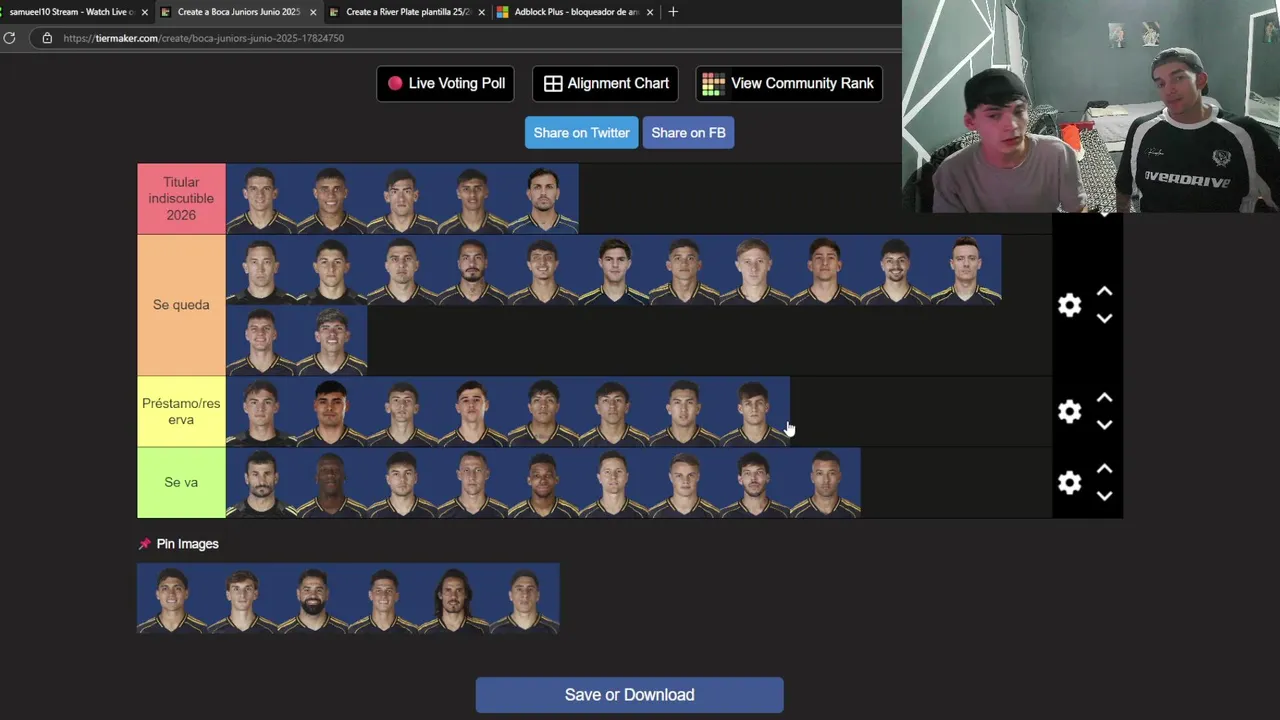Select the last player in the Préstamo/reserva row
1280x720 pixels.
click(x=754, y=411)
